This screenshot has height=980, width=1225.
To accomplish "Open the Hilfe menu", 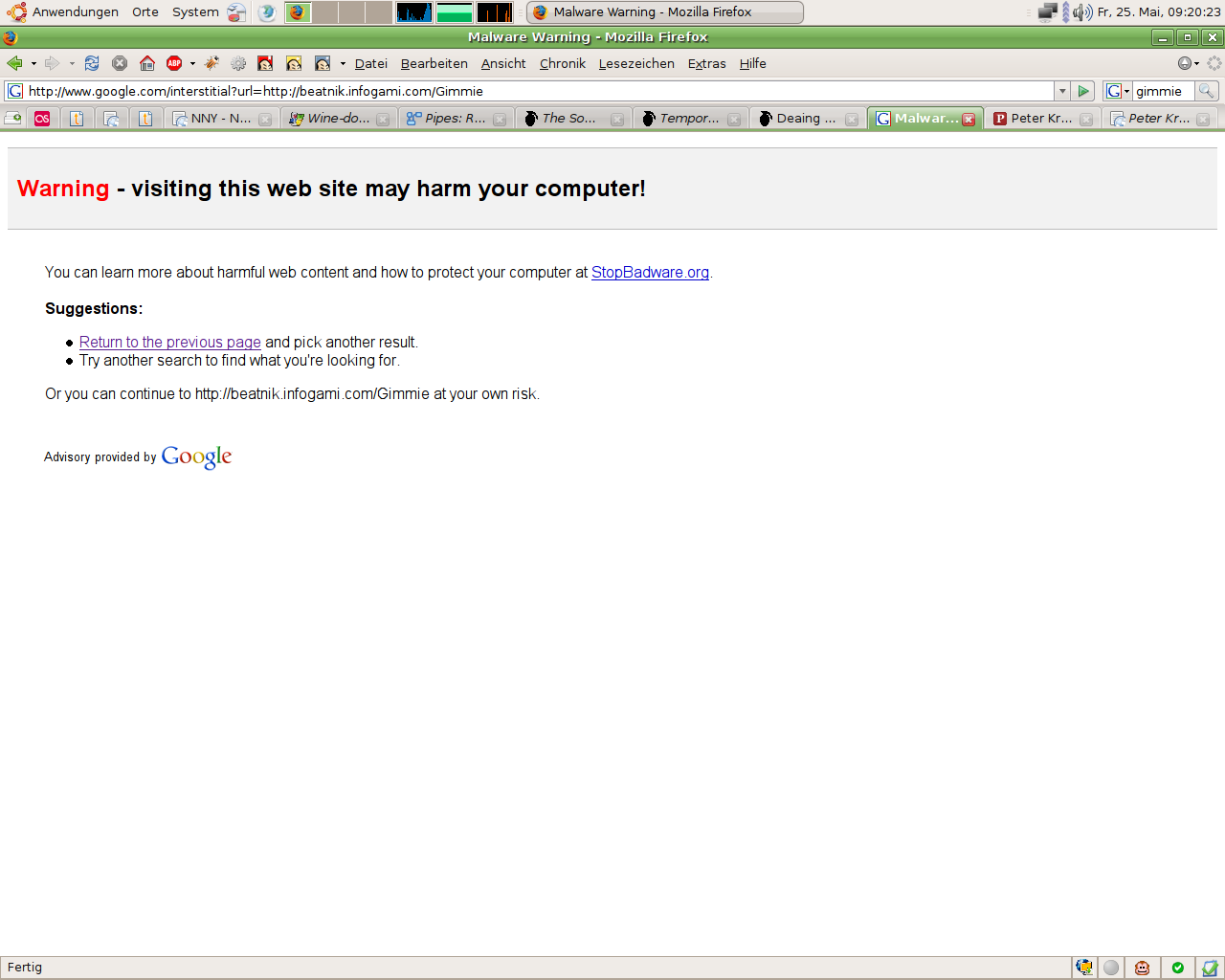I will 753,64.
